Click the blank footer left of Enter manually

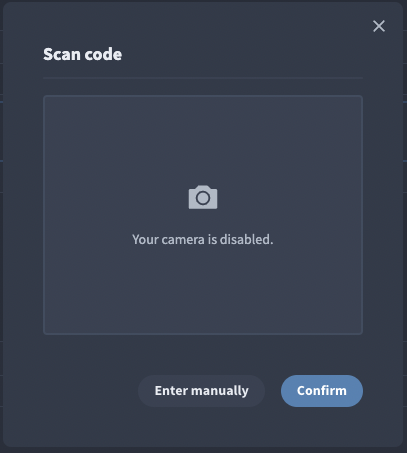point(90,391)
